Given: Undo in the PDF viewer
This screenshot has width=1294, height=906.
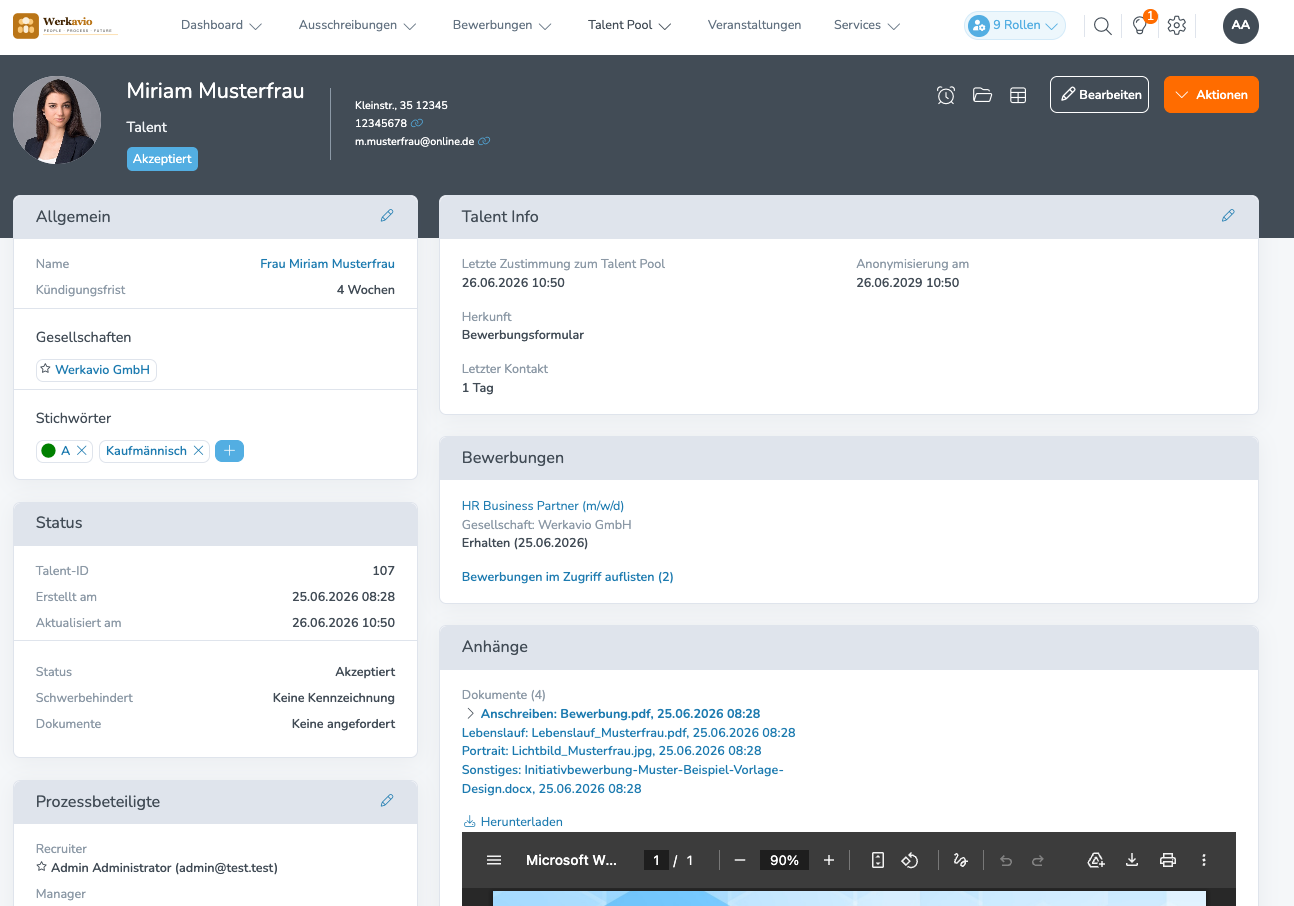Looking at the screenshot, I should [x=1006, y=860].
